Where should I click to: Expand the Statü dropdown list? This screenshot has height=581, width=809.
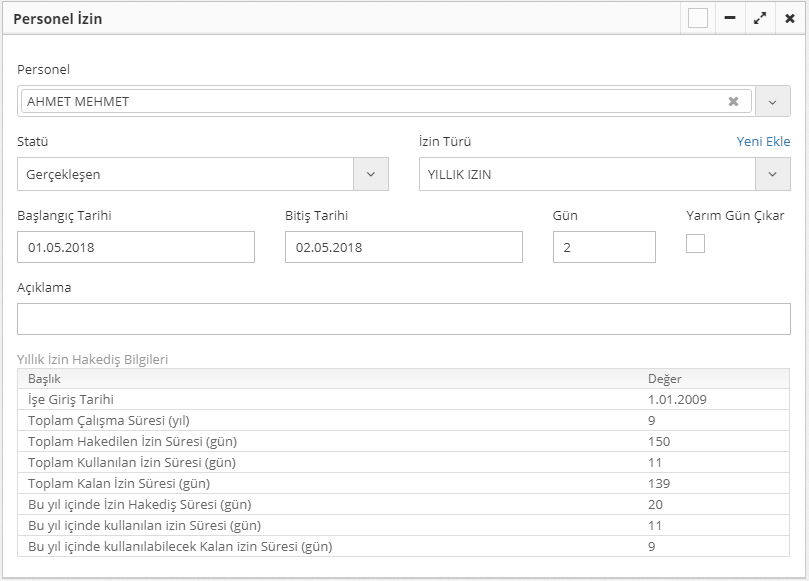tap(371, 174)
